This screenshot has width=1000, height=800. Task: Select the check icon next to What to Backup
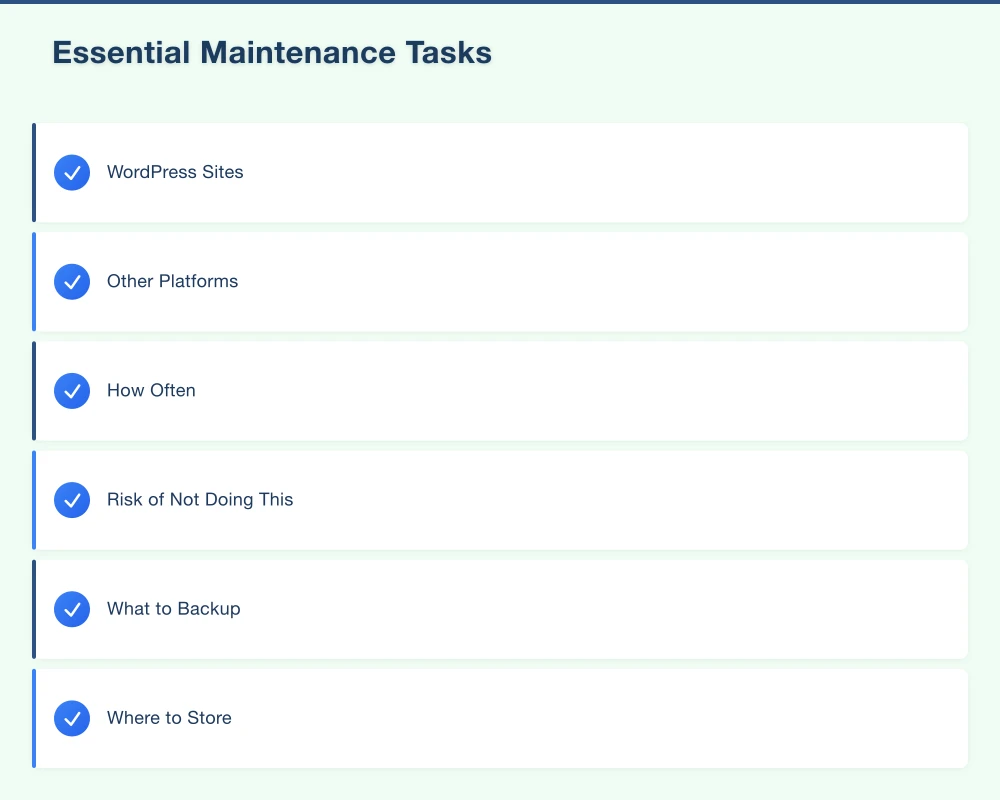(71, 609)
